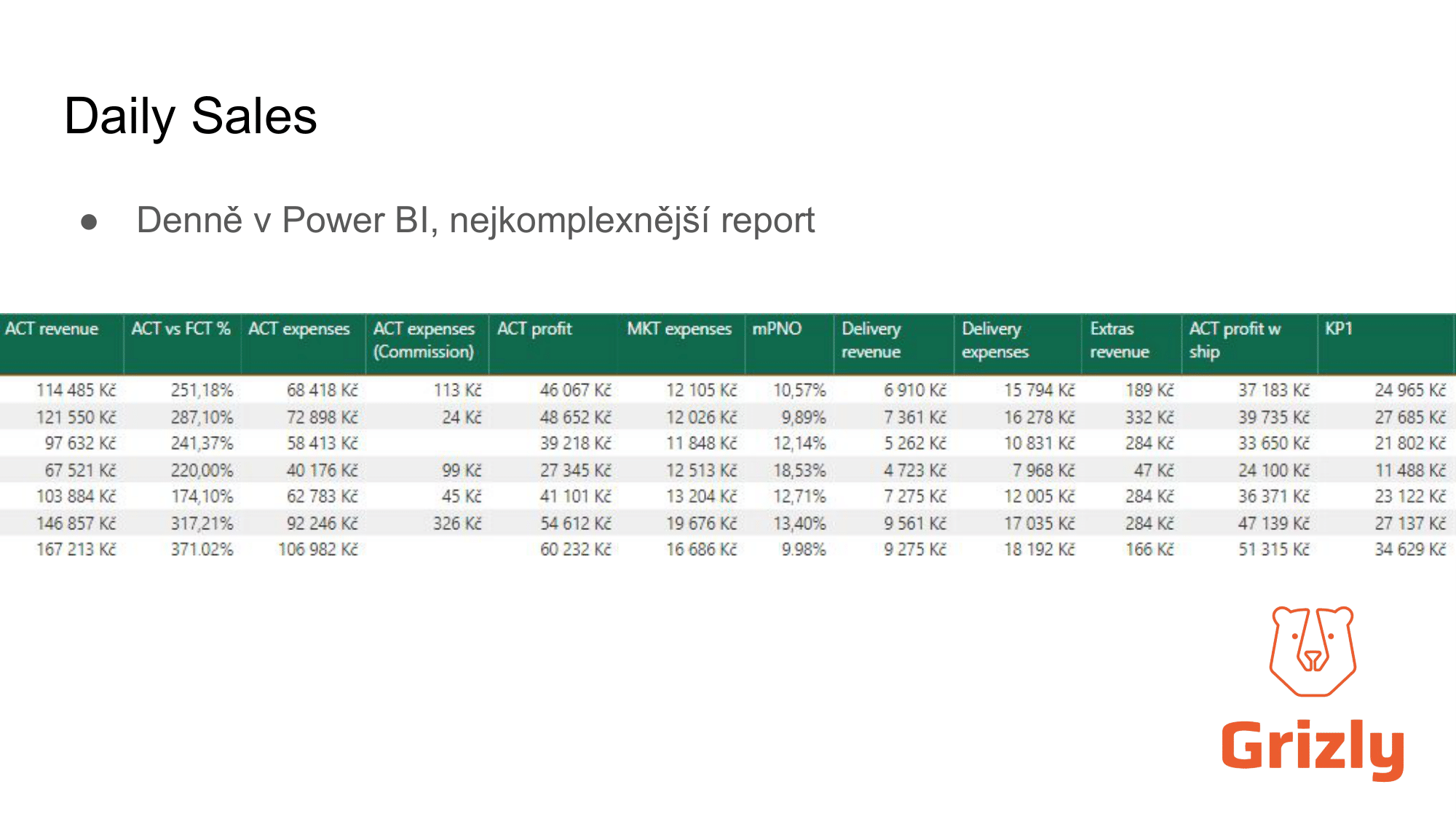Select the 34 629 Kč KP1 cell
1456x819 pixels.
pyautogui.click(x=1410, y=550)
